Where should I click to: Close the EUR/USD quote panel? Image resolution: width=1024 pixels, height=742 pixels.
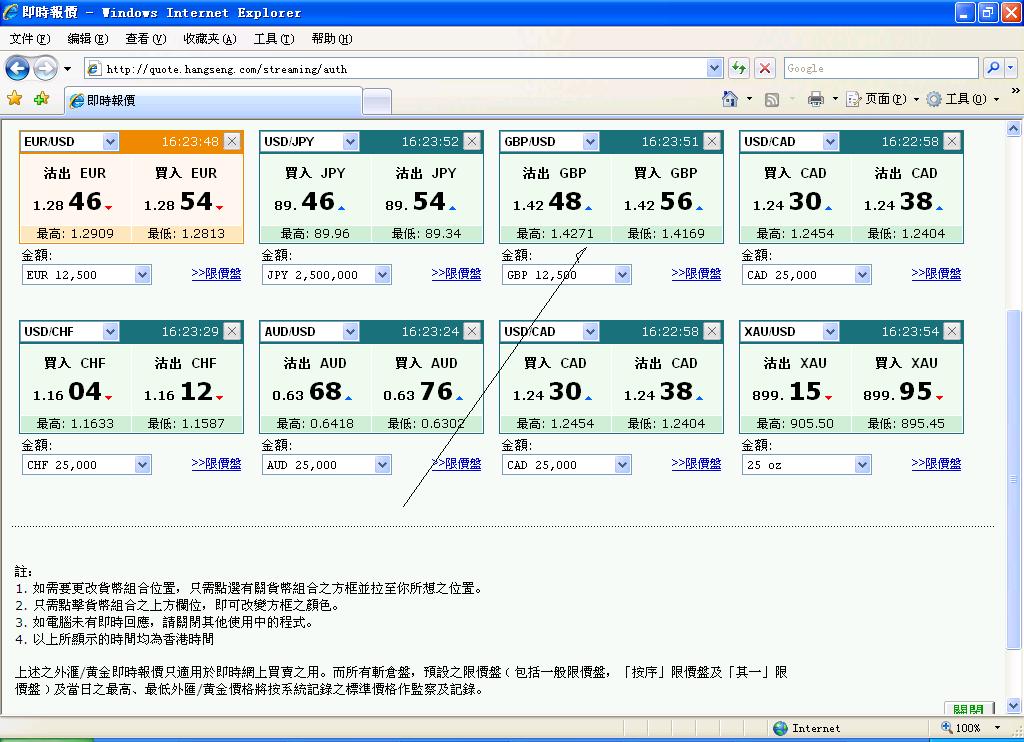click(x=232, y=141)
